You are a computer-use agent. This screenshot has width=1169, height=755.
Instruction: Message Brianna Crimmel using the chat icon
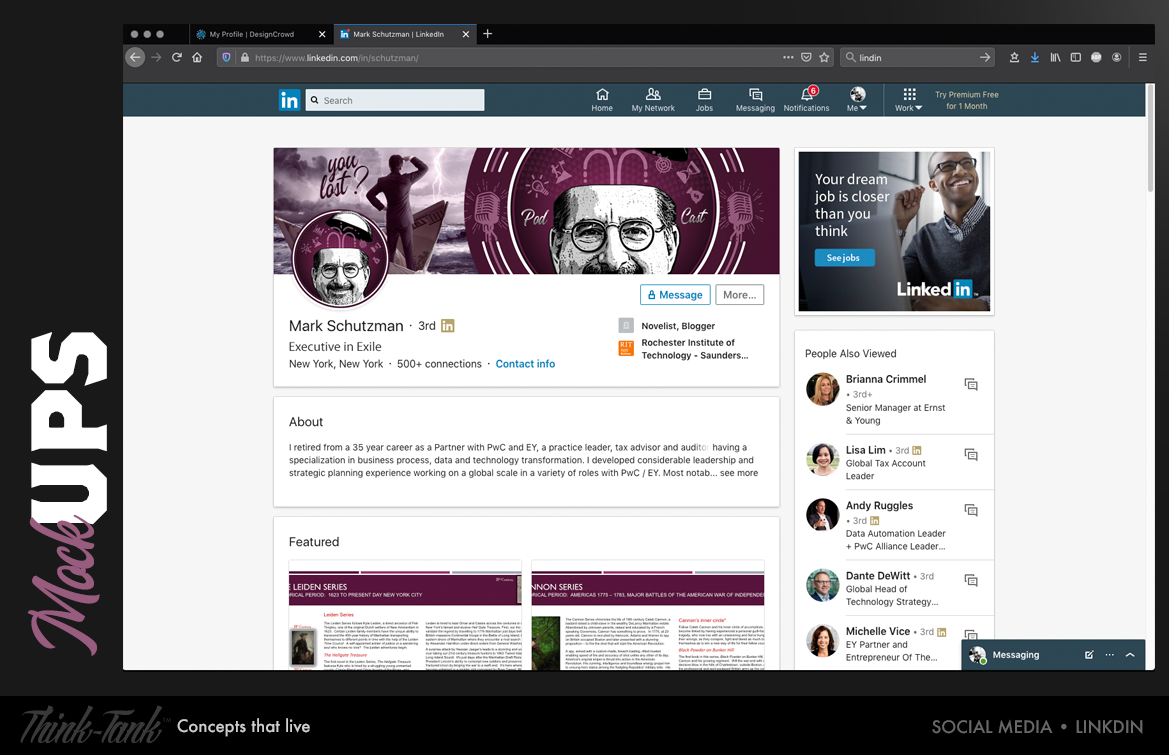pyautogui.click(x=971, y=385)
